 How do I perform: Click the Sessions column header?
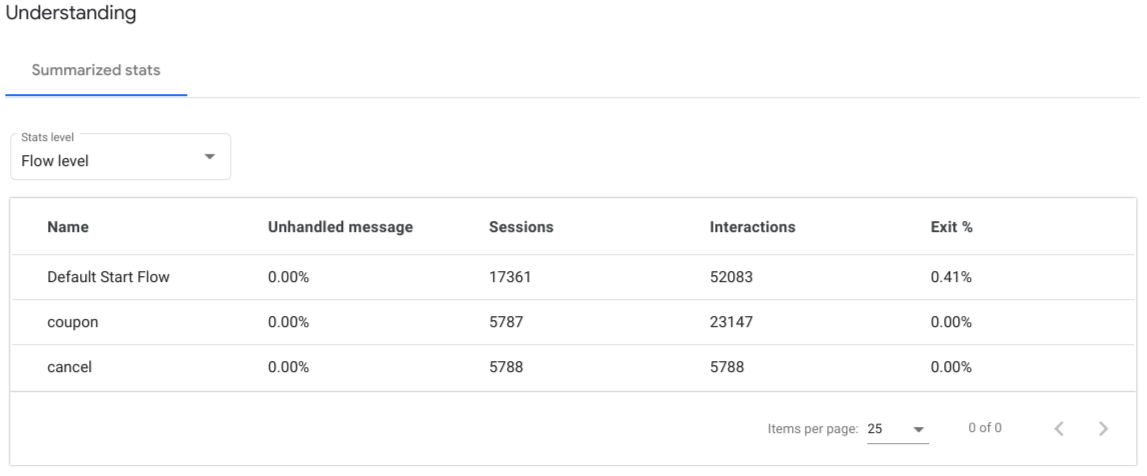521,227
